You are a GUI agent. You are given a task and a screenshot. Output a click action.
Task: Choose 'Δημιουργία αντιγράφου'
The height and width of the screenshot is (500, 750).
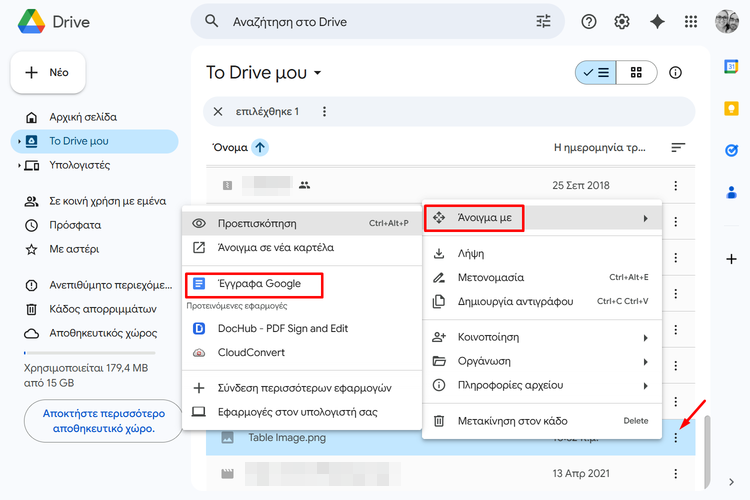pos(542,301)
